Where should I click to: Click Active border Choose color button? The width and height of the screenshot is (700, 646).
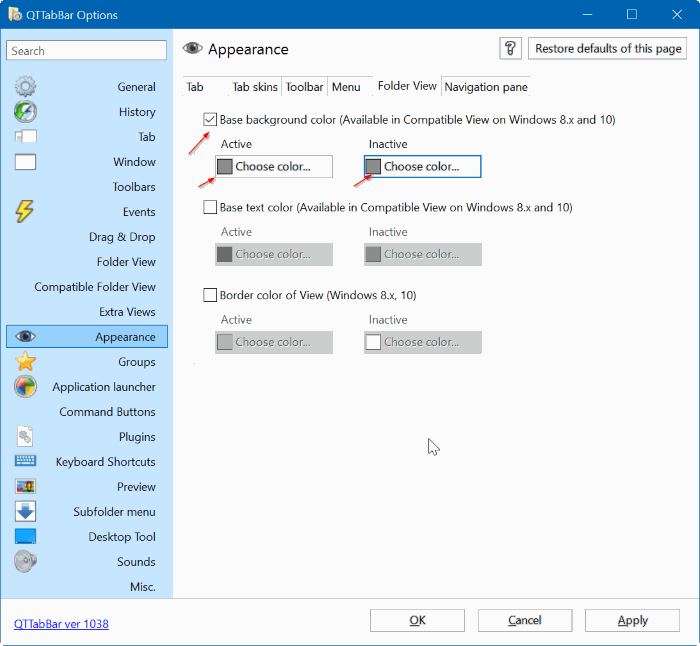point(274,342)
